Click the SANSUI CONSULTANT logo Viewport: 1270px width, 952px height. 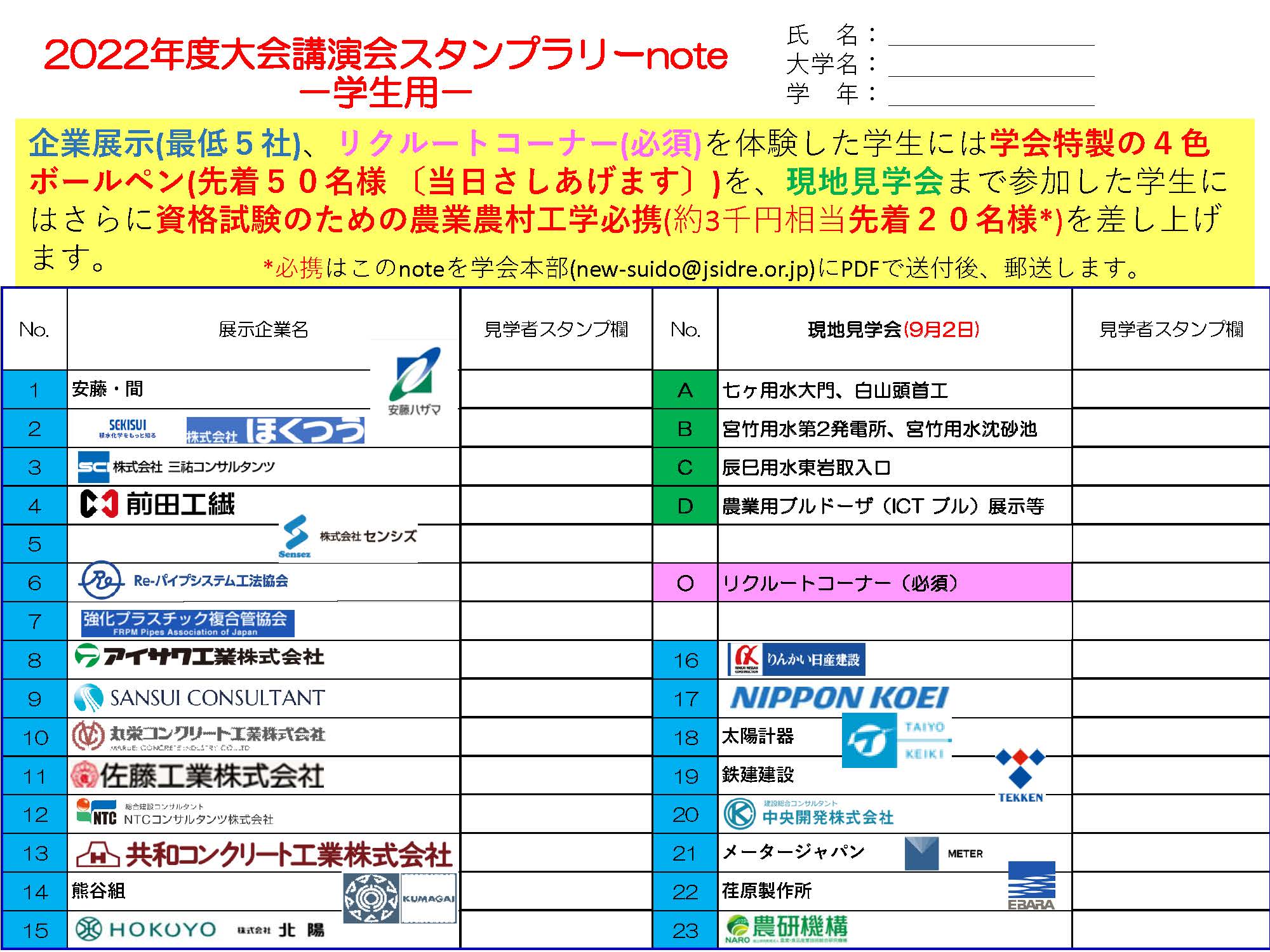199,698
